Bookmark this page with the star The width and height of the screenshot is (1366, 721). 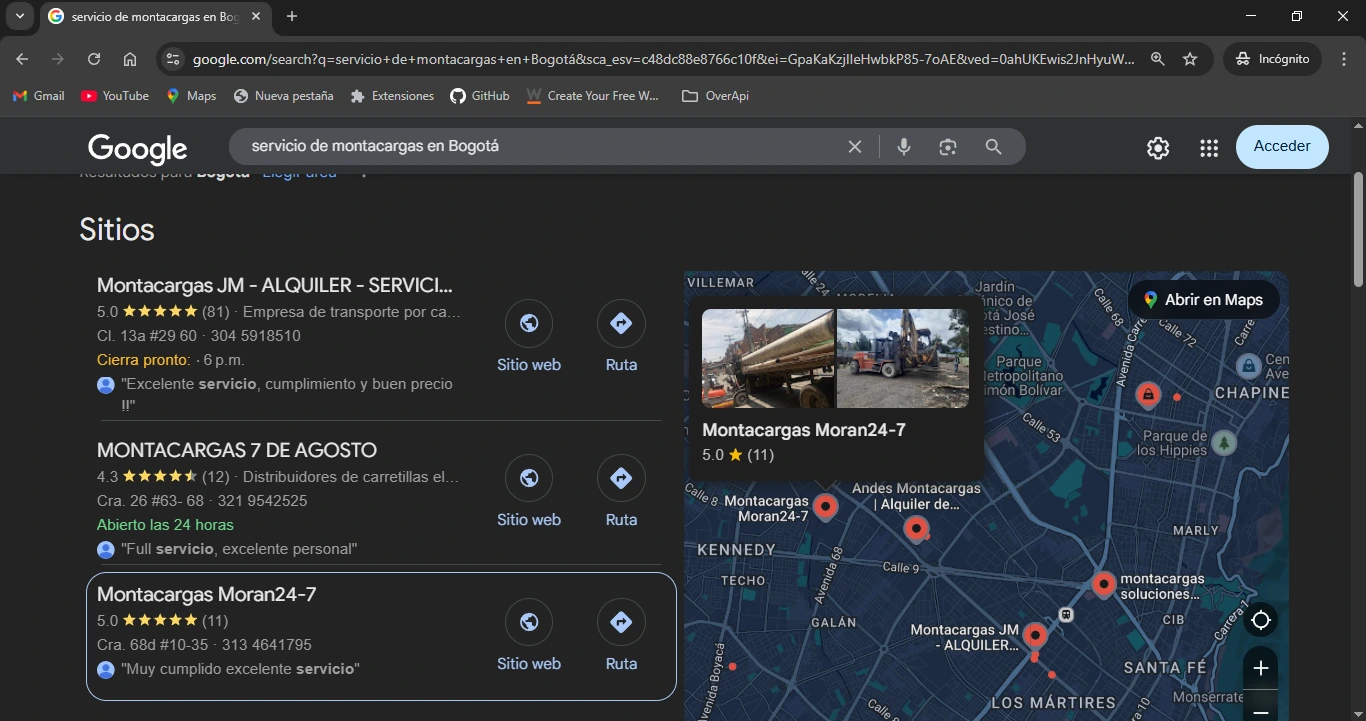pos(1190,59)
